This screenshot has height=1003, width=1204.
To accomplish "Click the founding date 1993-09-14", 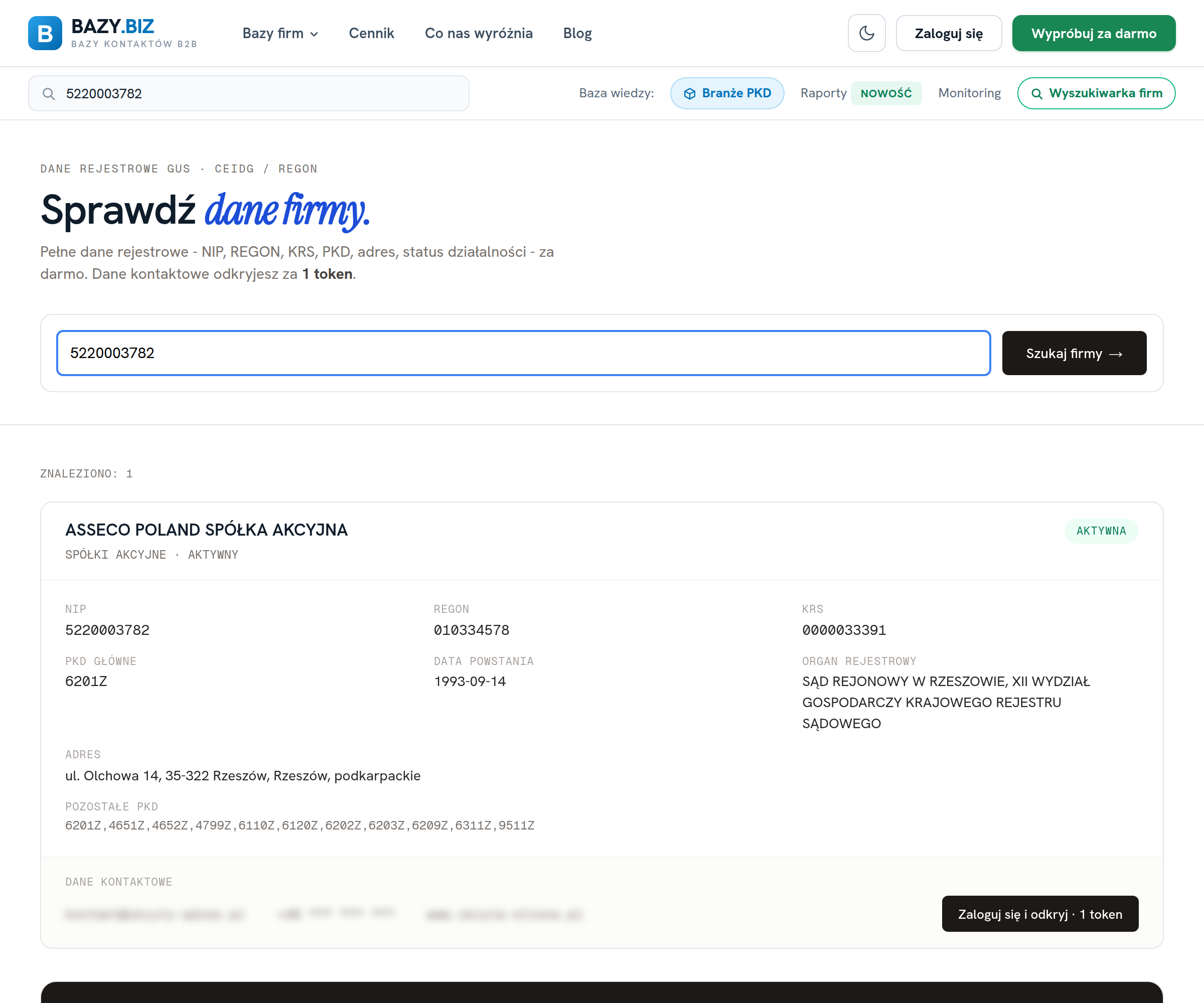I will tap(470, 681).
